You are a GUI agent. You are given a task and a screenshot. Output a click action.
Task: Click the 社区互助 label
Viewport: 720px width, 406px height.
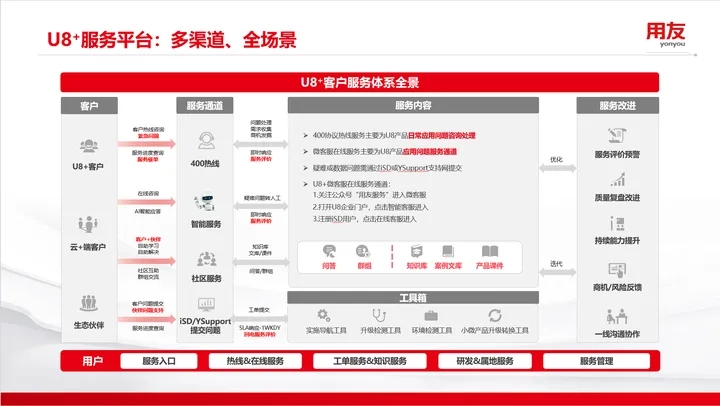(148, 271)
